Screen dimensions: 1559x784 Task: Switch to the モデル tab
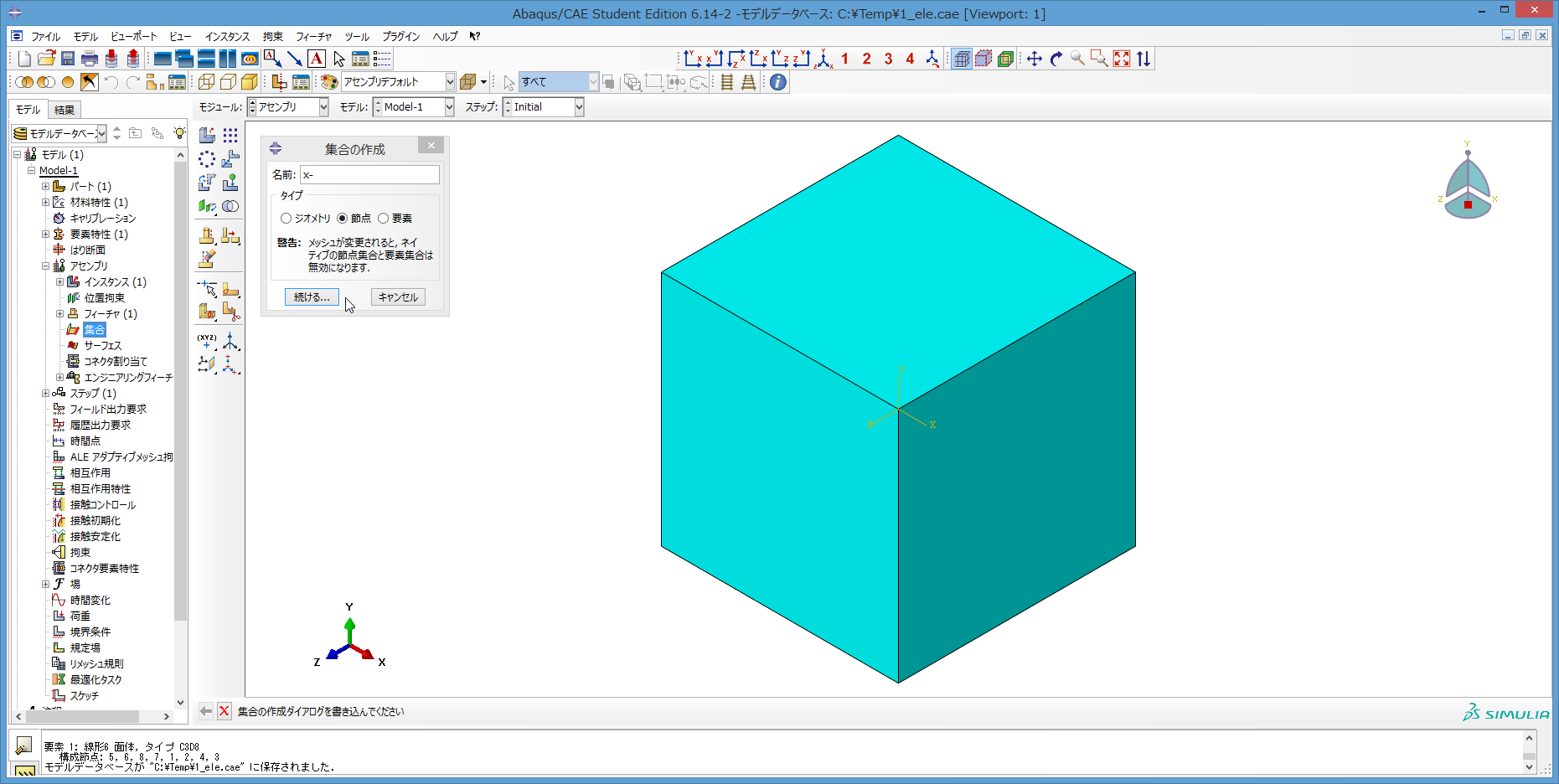coord(28,110)
